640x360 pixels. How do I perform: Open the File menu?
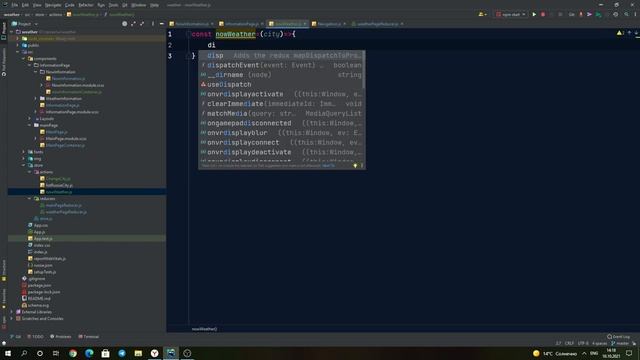tap(15, 5)
